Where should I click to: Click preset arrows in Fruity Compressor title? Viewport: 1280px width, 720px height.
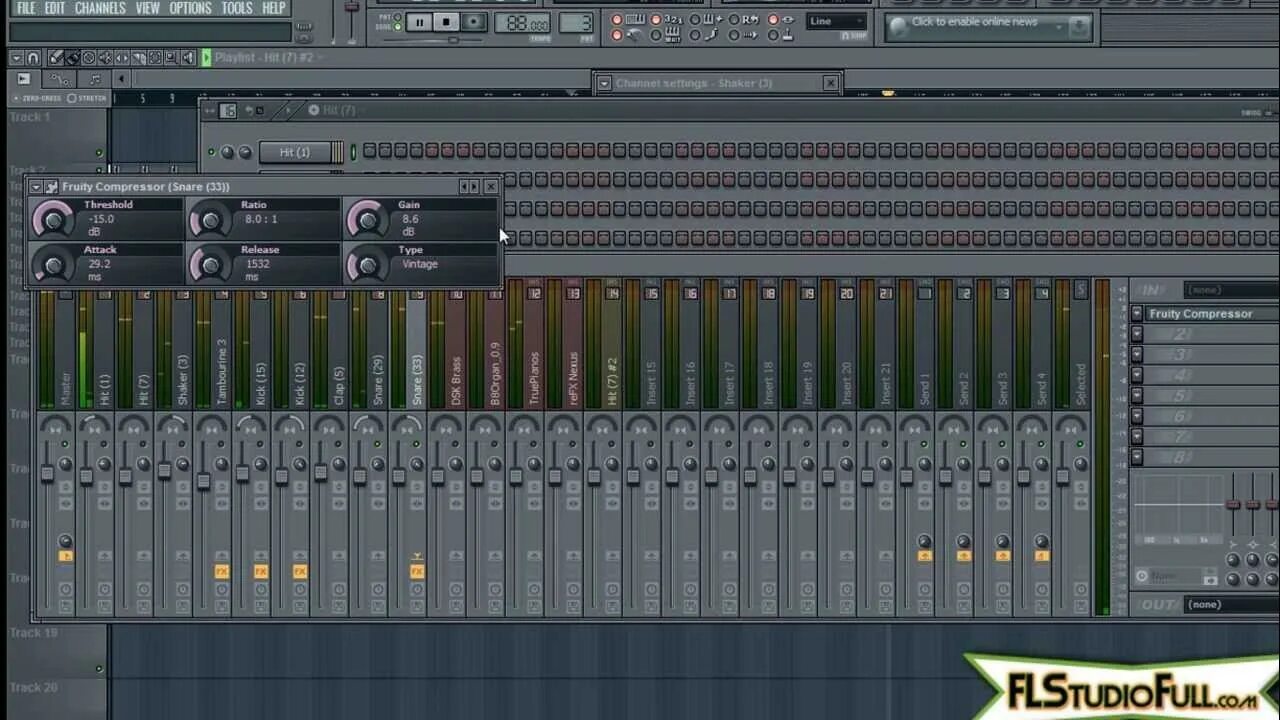click(x=469, y=187)
